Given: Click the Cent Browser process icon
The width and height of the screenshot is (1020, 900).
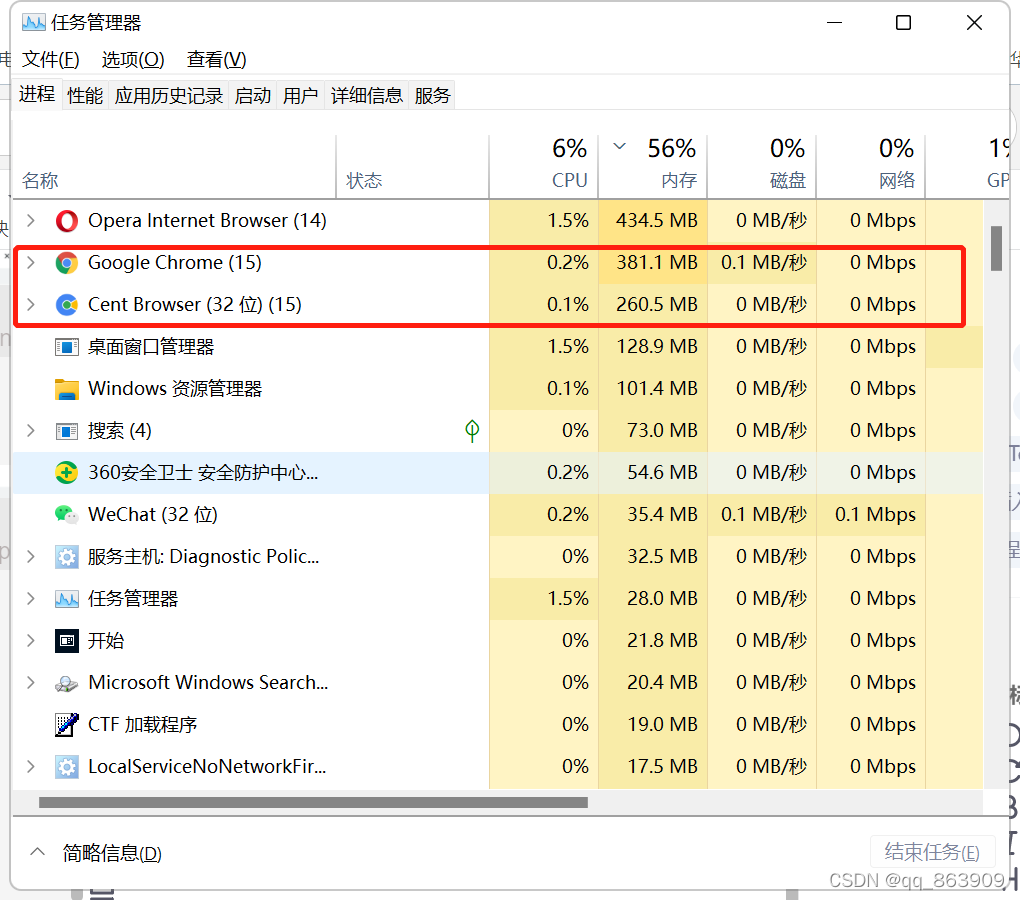Looking at the screenshot, I should [x=66, y=304].
